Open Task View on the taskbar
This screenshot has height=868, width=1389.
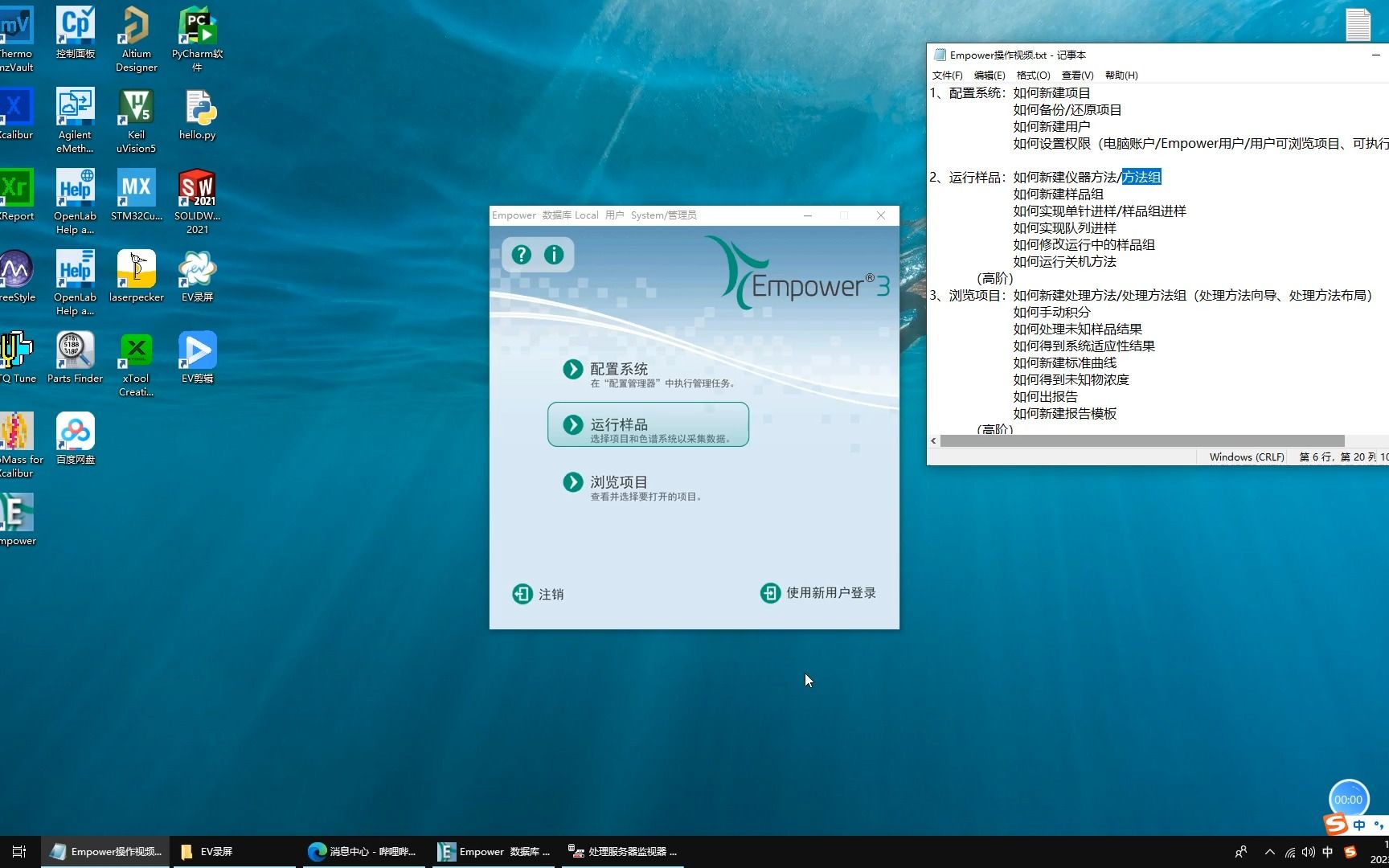pyautogui.click(x=19, y=851)
